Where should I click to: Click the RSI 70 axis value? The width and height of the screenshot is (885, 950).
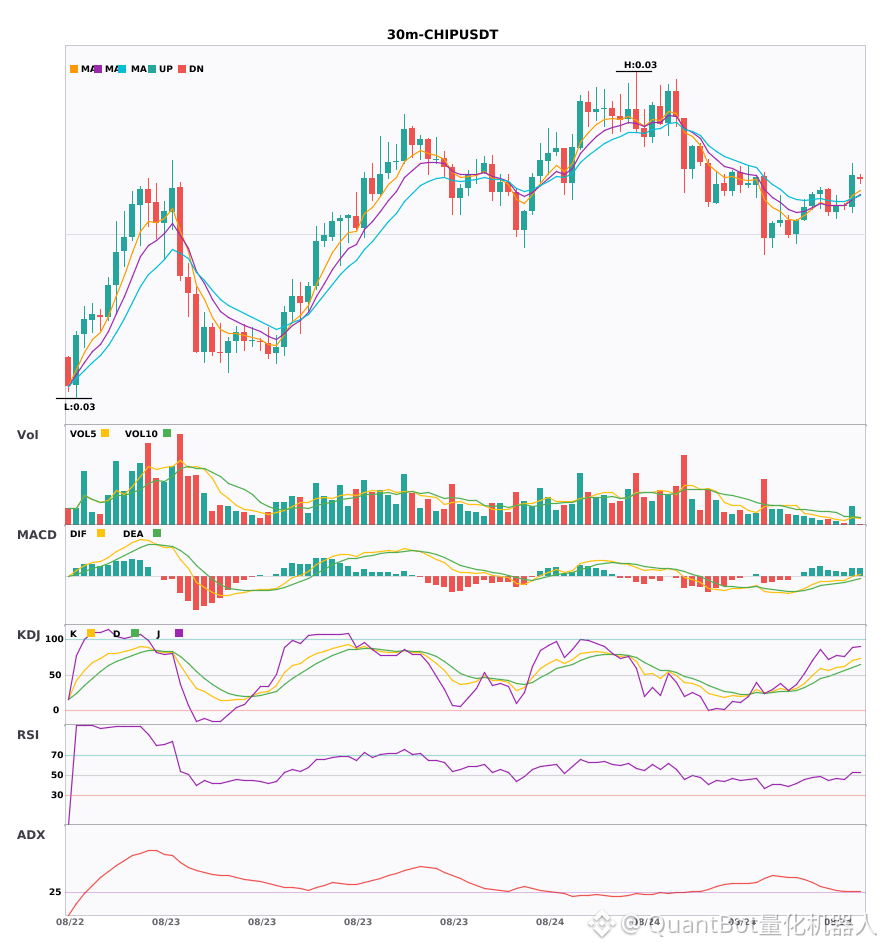pos(57,755)
